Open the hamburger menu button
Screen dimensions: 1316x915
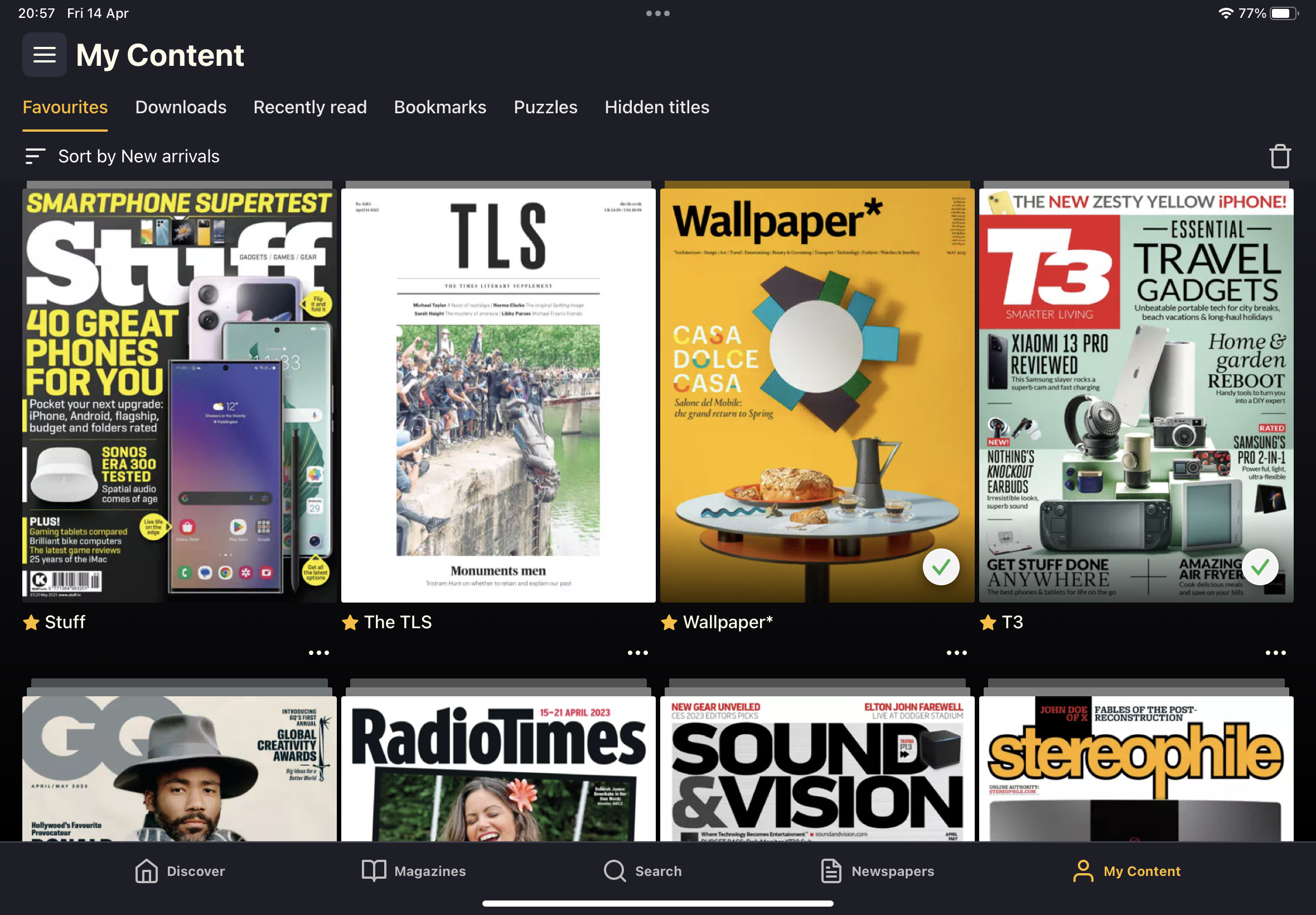pyautogui.click(x=44, y=55)
